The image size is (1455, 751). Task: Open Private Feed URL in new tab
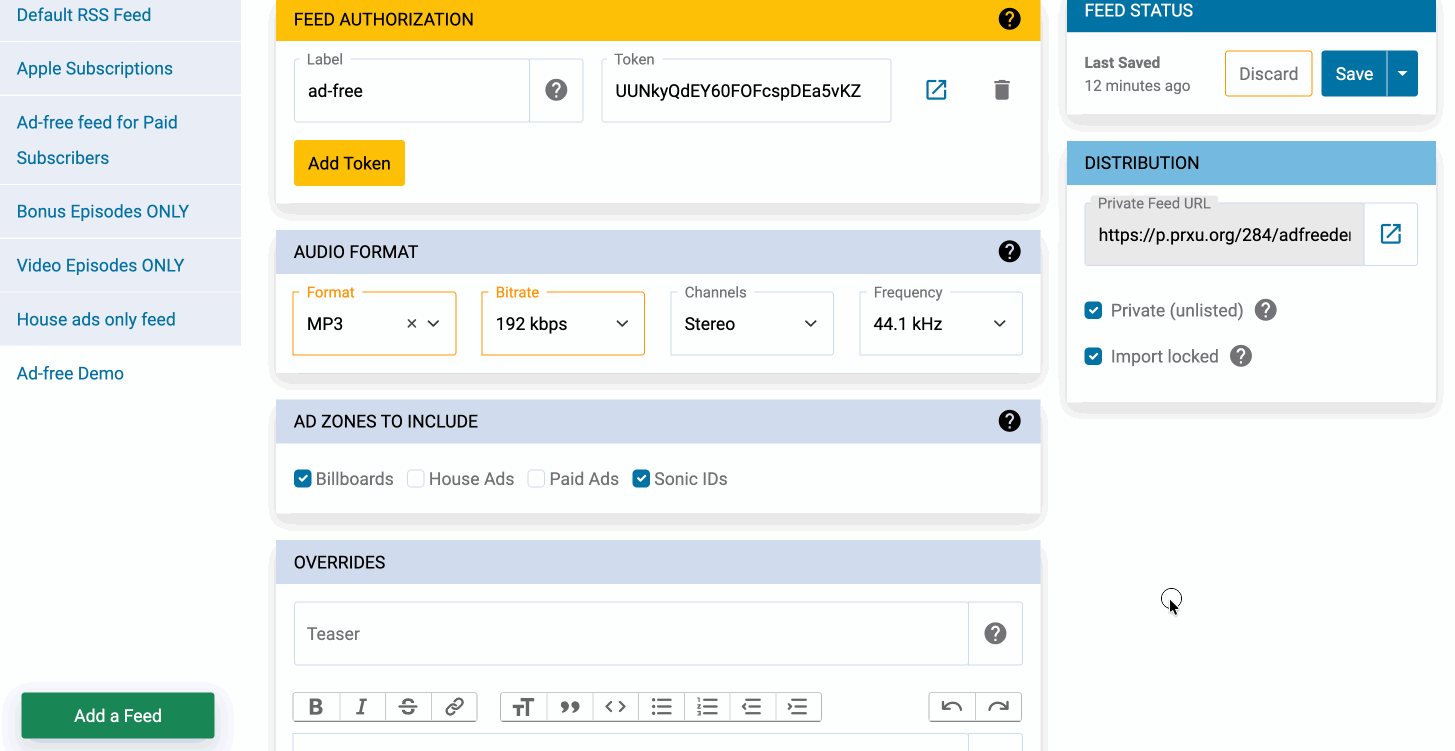(1390, 234)
